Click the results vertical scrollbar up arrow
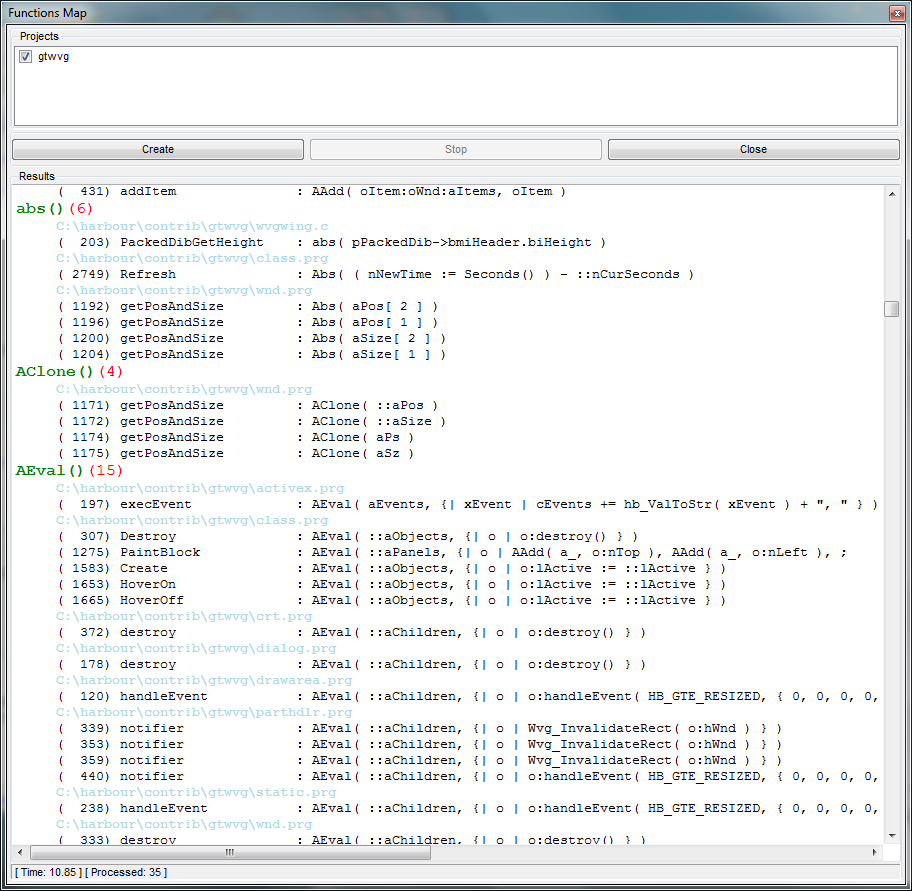This screenshot has height=891, width=912. point(891,193)
